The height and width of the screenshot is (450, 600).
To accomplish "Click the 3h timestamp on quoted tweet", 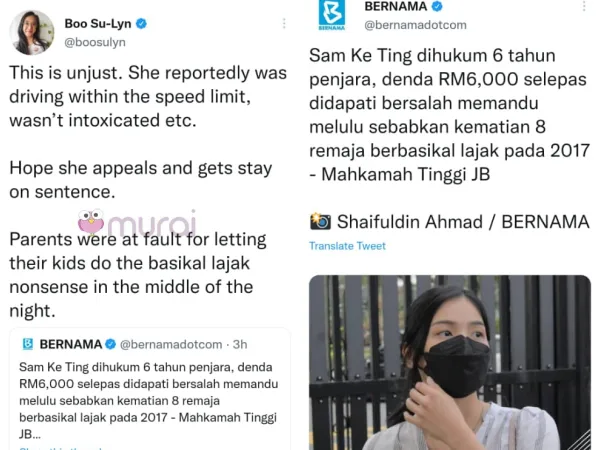I will tap(240, 344).
